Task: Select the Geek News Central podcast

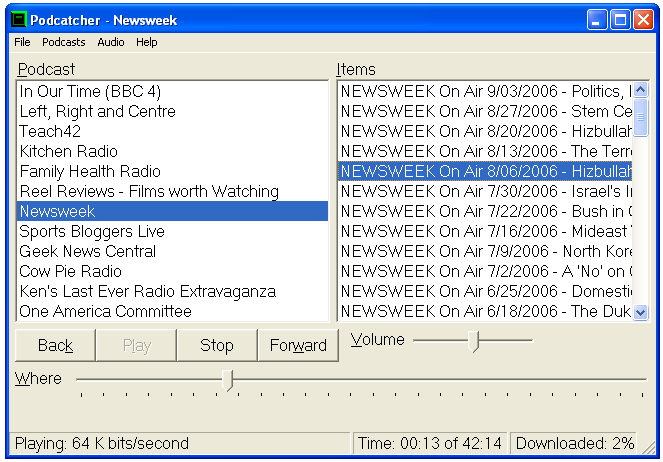Action: click(173, 251)
